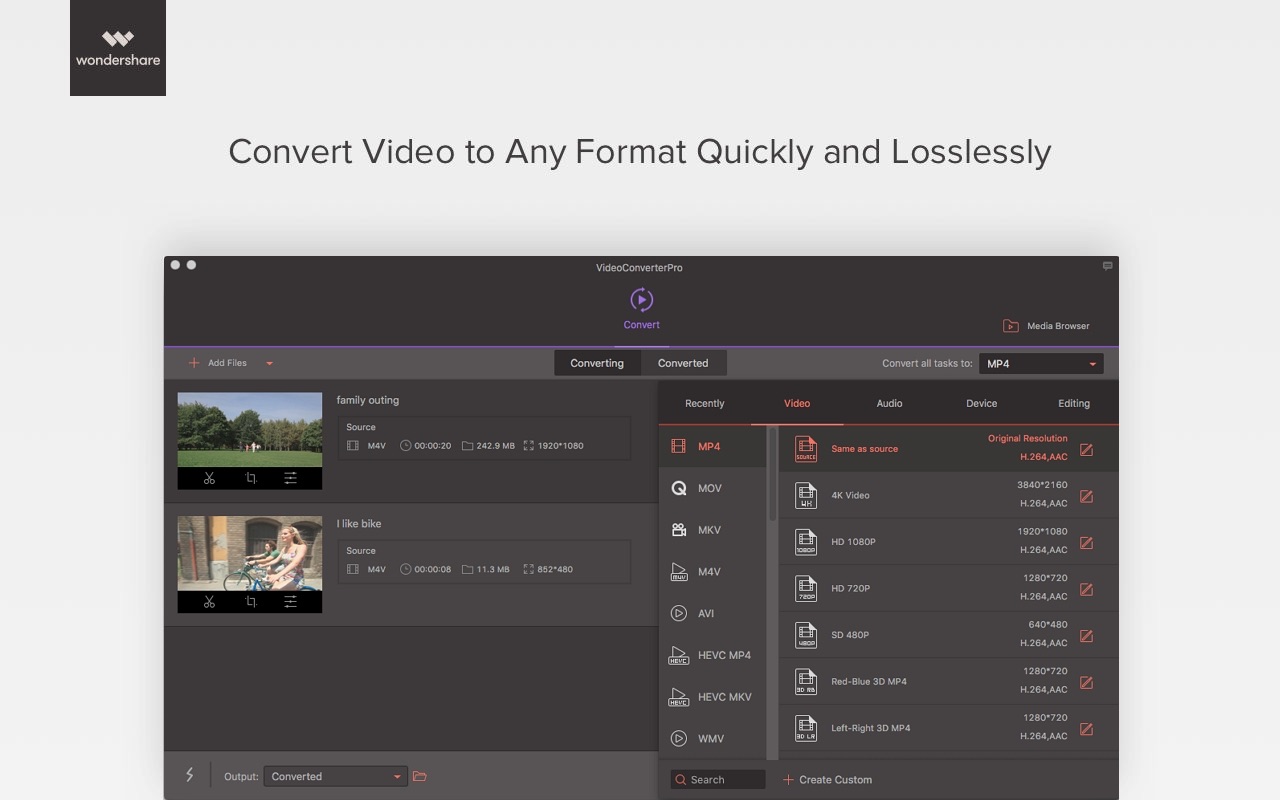Viewport: 1280px width, 800px height.
Task: Open the Device format tab
Action: click(x=981, y=403)
